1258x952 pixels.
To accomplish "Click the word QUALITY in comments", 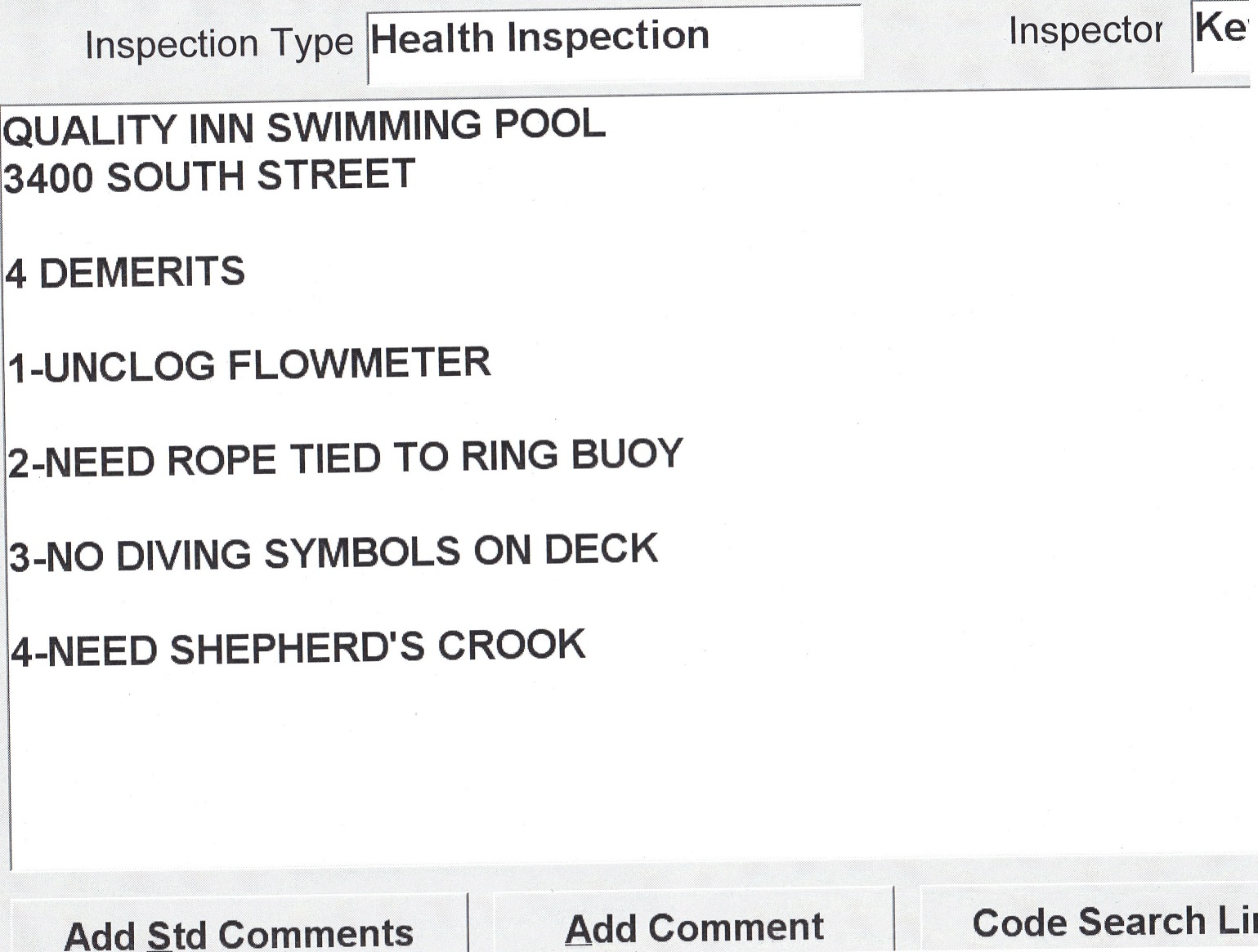I will (90, 131).
